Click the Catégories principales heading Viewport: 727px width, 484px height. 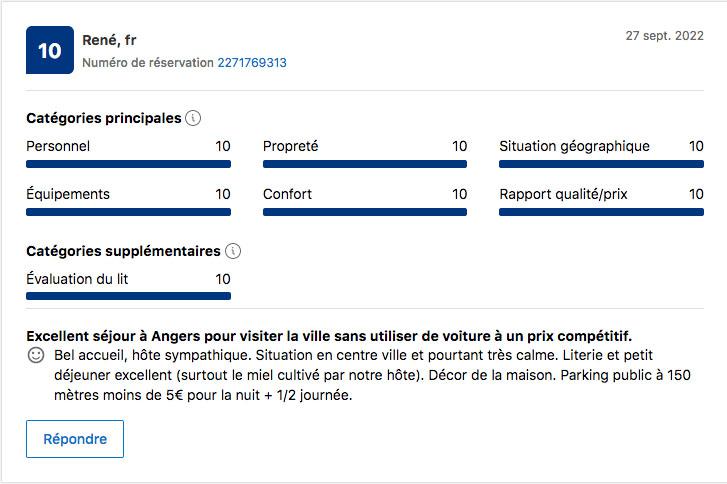coord(104,118)
